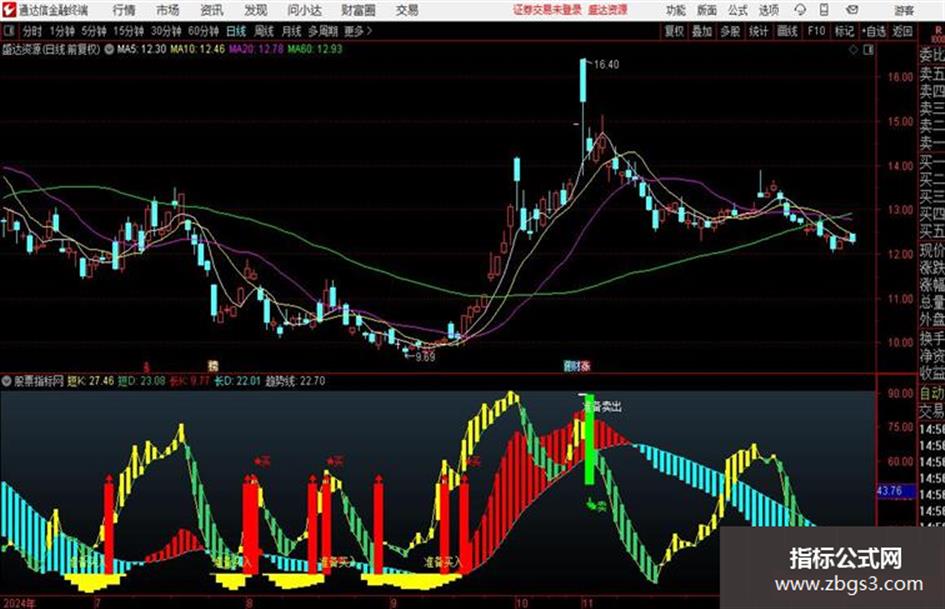Viewport: 945px width, 609px height.
Task: Add stock via the 自选 button
Action: pos(873,31)
